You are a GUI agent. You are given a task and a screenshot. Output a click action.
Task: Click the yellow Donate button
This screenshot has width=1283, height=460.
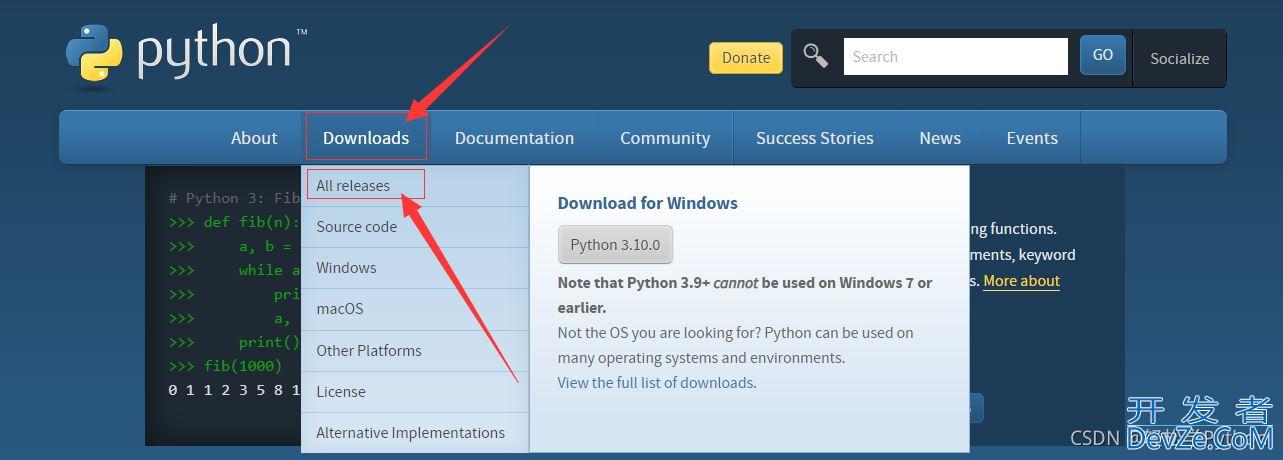[x=746, y=57]
